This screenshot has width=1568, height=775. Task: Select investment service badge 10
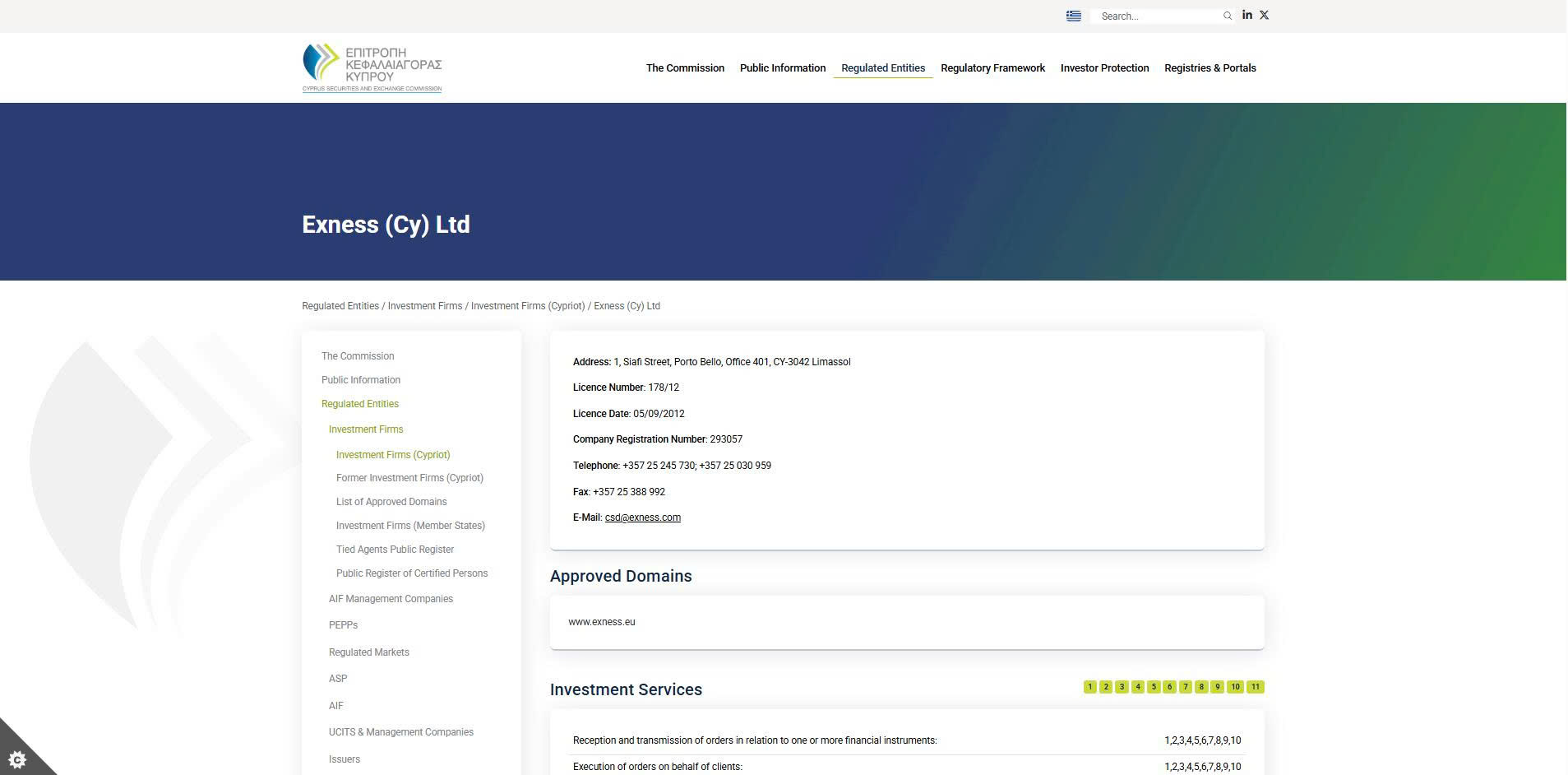(1235, 687)
